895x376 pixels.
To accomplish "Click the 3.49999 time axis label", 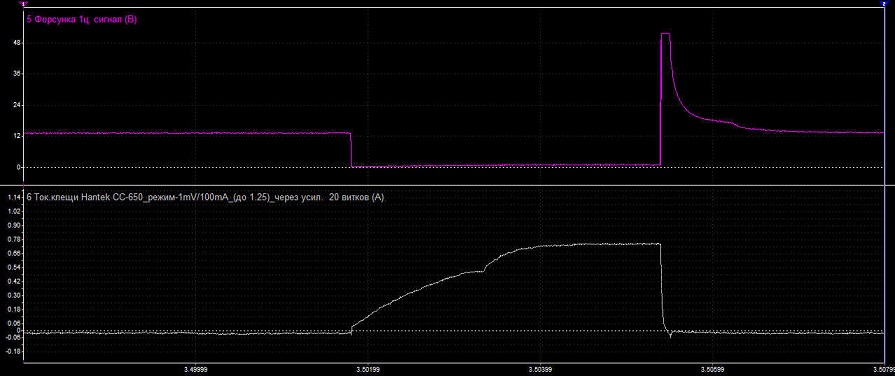I will tap(195, 369).
